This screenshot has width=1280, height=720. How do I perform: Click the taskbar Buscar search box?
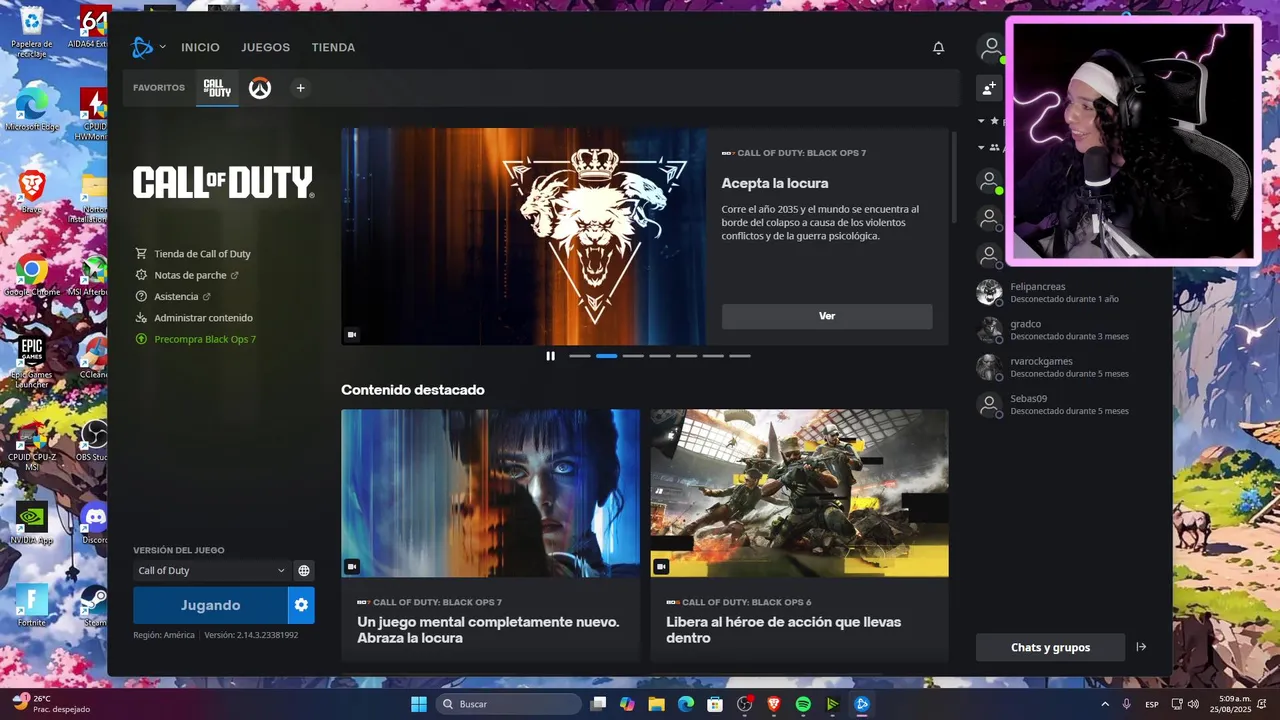click(x=509, y=704)
